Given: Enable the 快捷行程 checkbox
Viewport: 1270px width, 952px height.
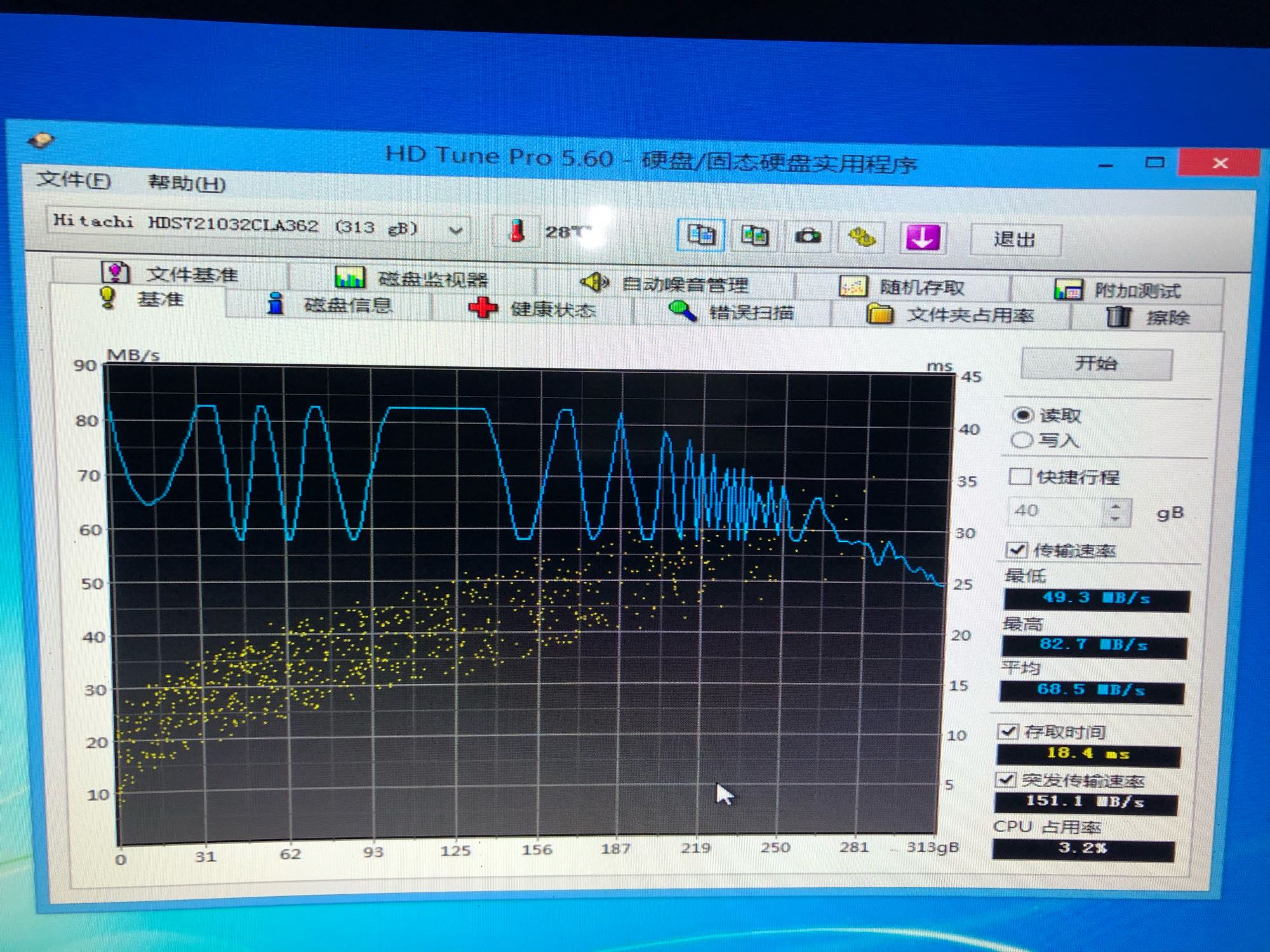Looking at the screenshot, I should [x=1020, y=476].
